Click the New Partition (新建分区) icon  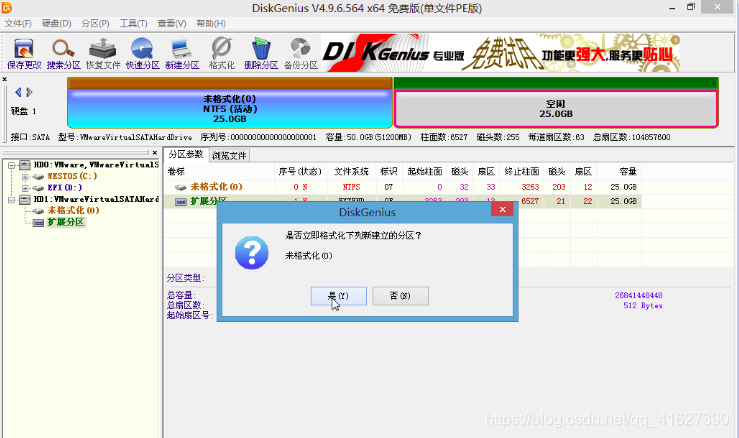click(x=182, y=53)
